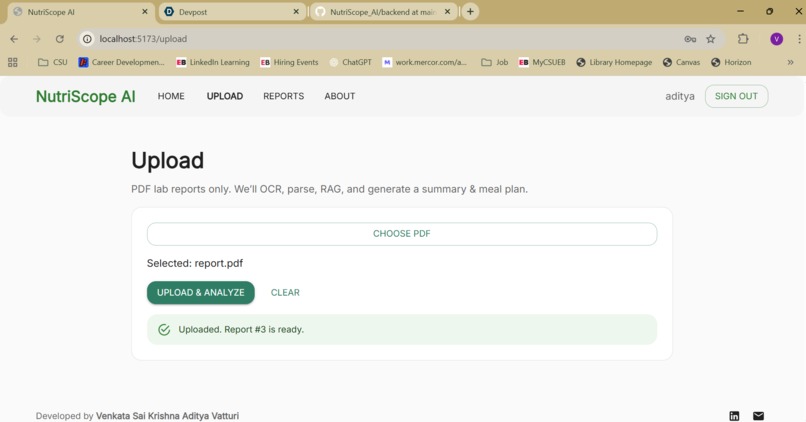Click the browser forward arrow
Viewport: 806px width, 422px height.
pos(36,39)
